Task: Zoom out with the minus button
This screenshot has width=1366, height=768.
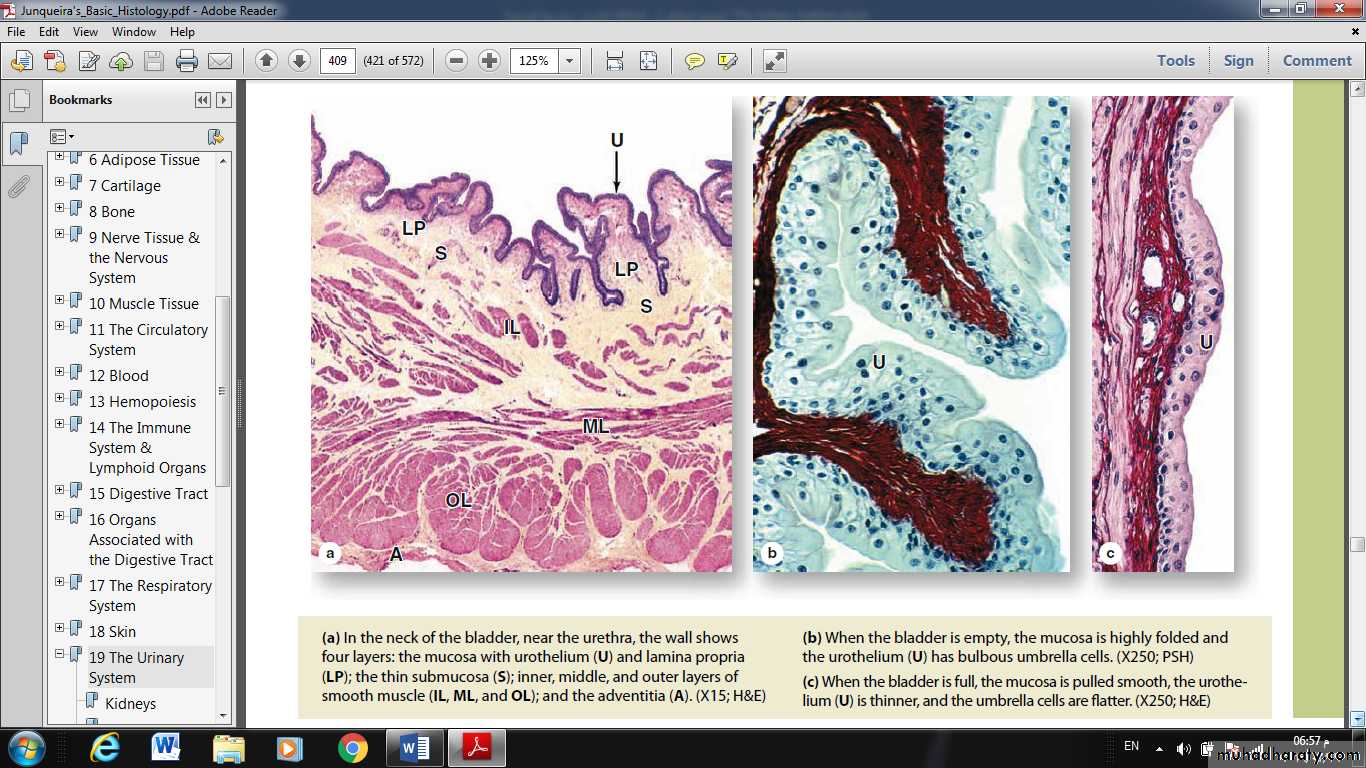Action: (x=456, y=61)
